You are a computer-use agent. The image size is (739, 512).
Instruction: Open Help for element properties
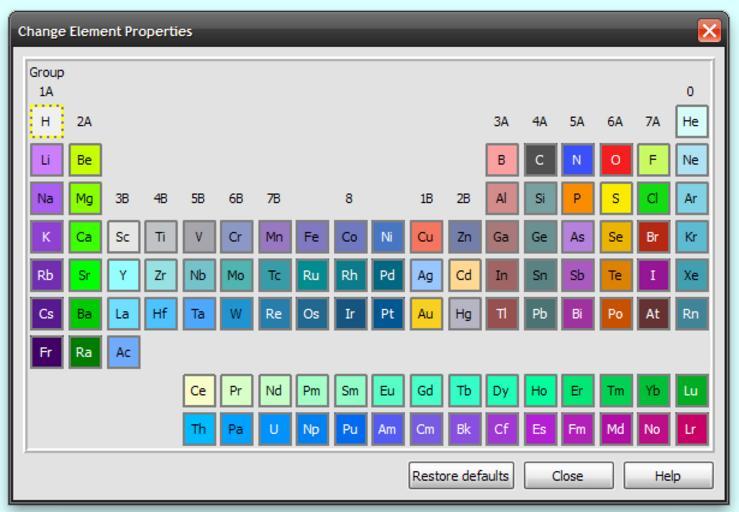click(x=667, y=476)
